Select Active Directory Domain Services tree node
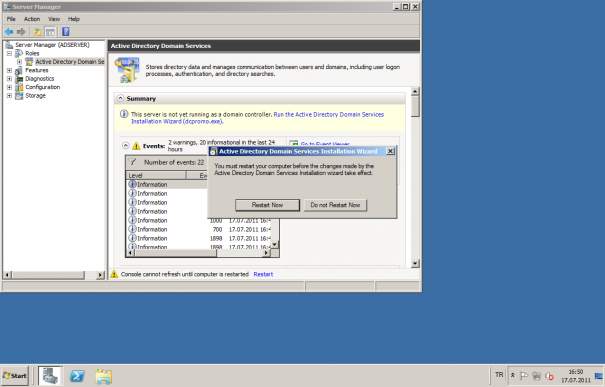The height and width of the screenshot is (387, 605). tap(69, 62)
